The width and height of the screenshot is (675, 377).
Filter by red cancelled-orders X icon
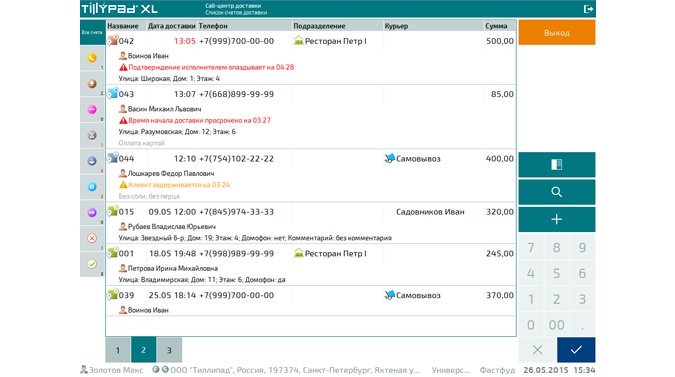[92, 238]
